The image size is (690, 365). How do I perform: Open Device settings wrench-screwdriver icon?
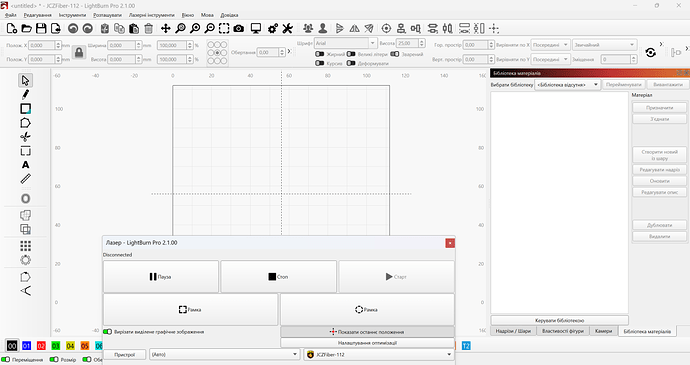(287, 29)
